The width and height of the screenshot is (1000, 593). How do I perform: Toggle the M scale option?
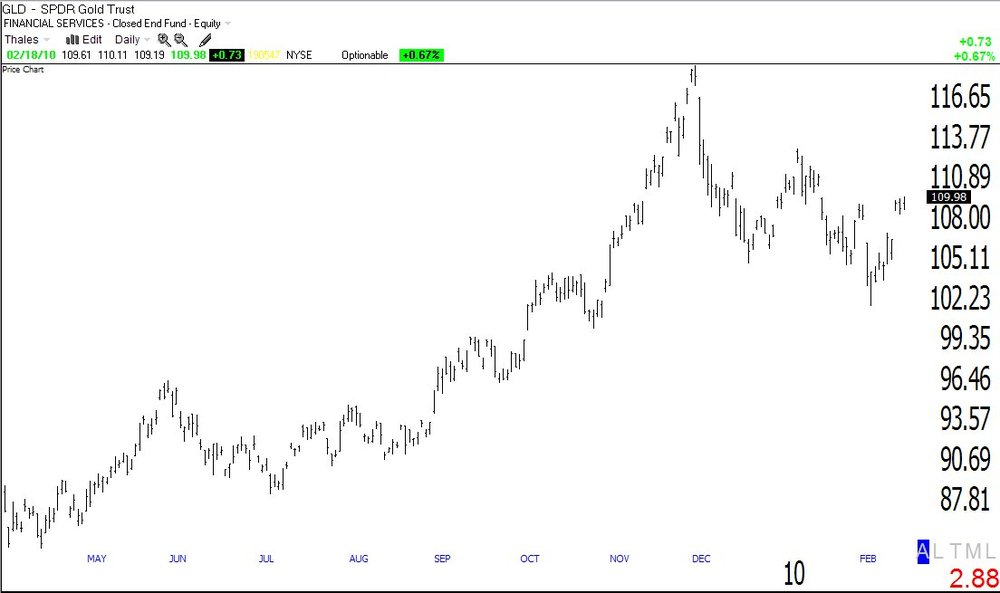[973, 552]
